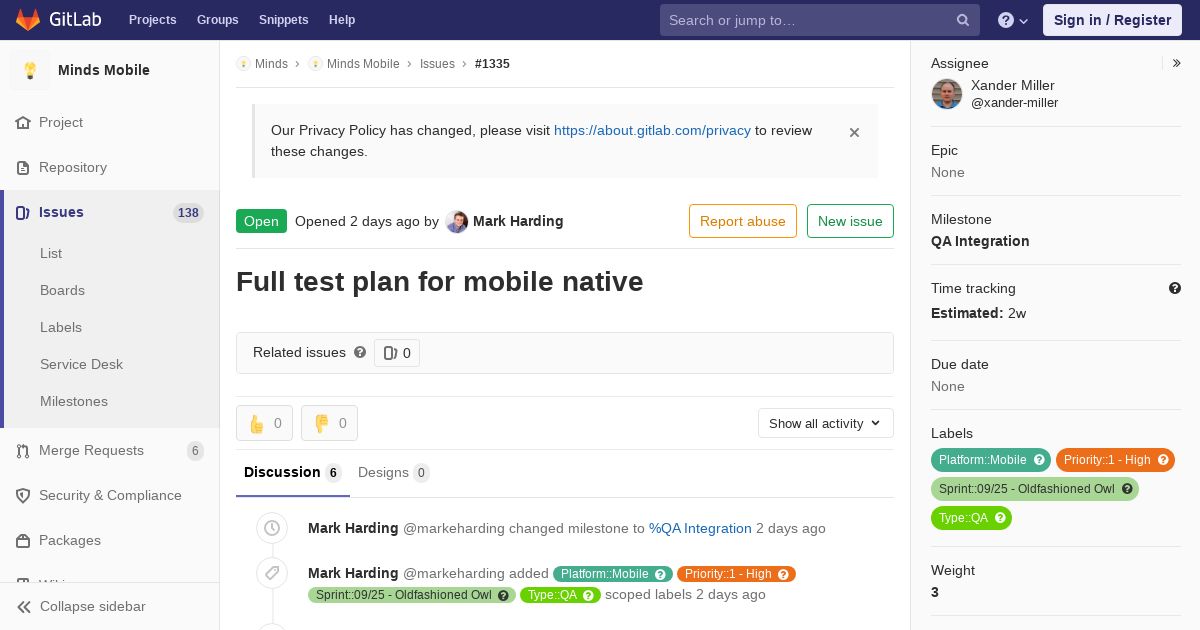Give a thumbs down reaction
Viewport: 1200px width, 630px height.
click(x=329, y=423)
